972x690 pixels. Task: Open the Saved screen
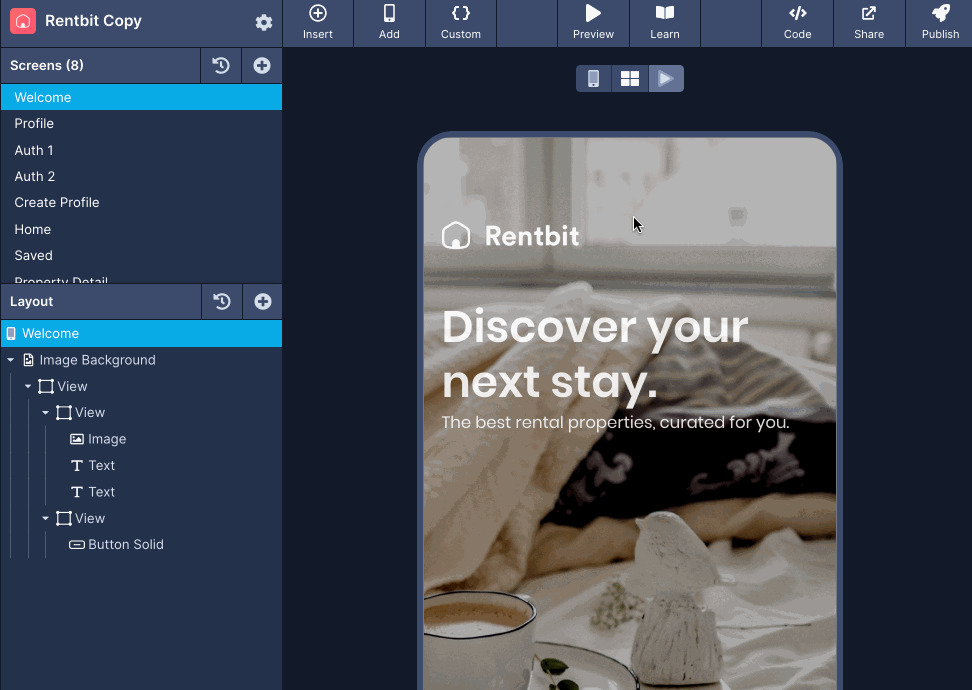coord(141,255)
